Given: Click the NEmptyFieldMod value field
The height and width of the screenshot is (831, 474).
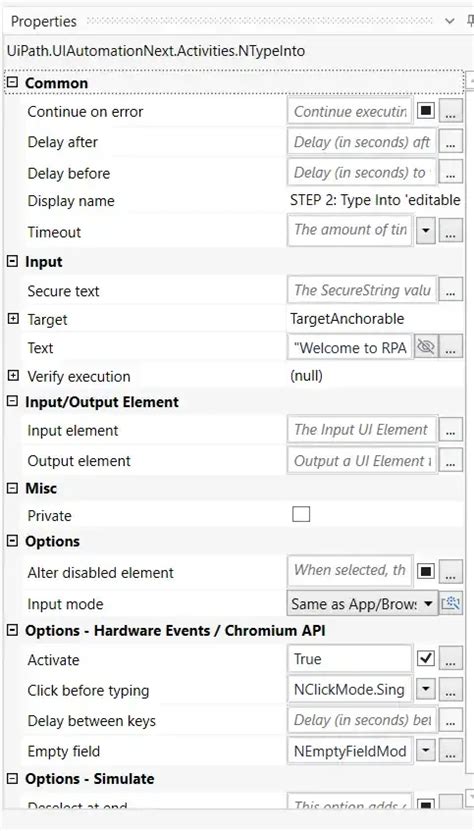Looking at the screenshot, I should click(x=350, y=752).
